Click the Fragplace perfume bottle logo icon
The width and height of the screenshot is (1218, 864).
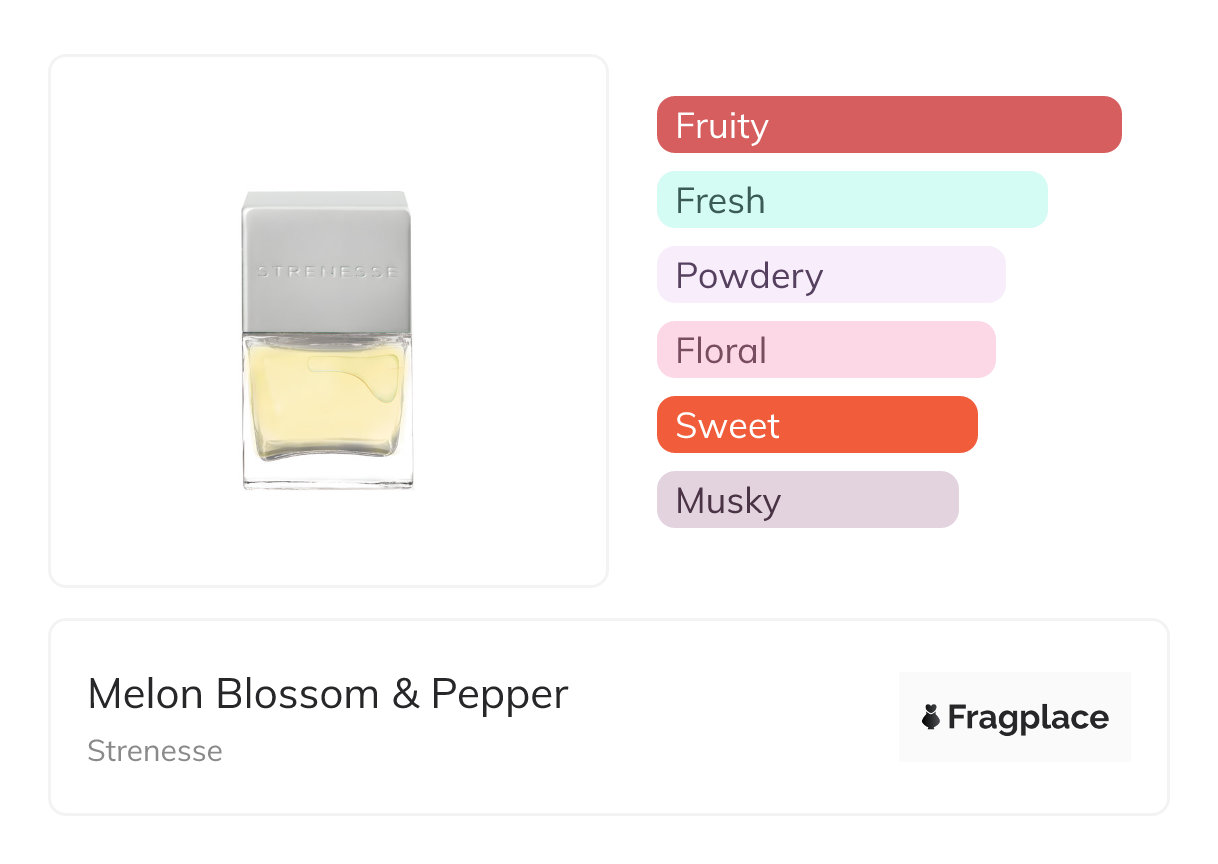931,717
